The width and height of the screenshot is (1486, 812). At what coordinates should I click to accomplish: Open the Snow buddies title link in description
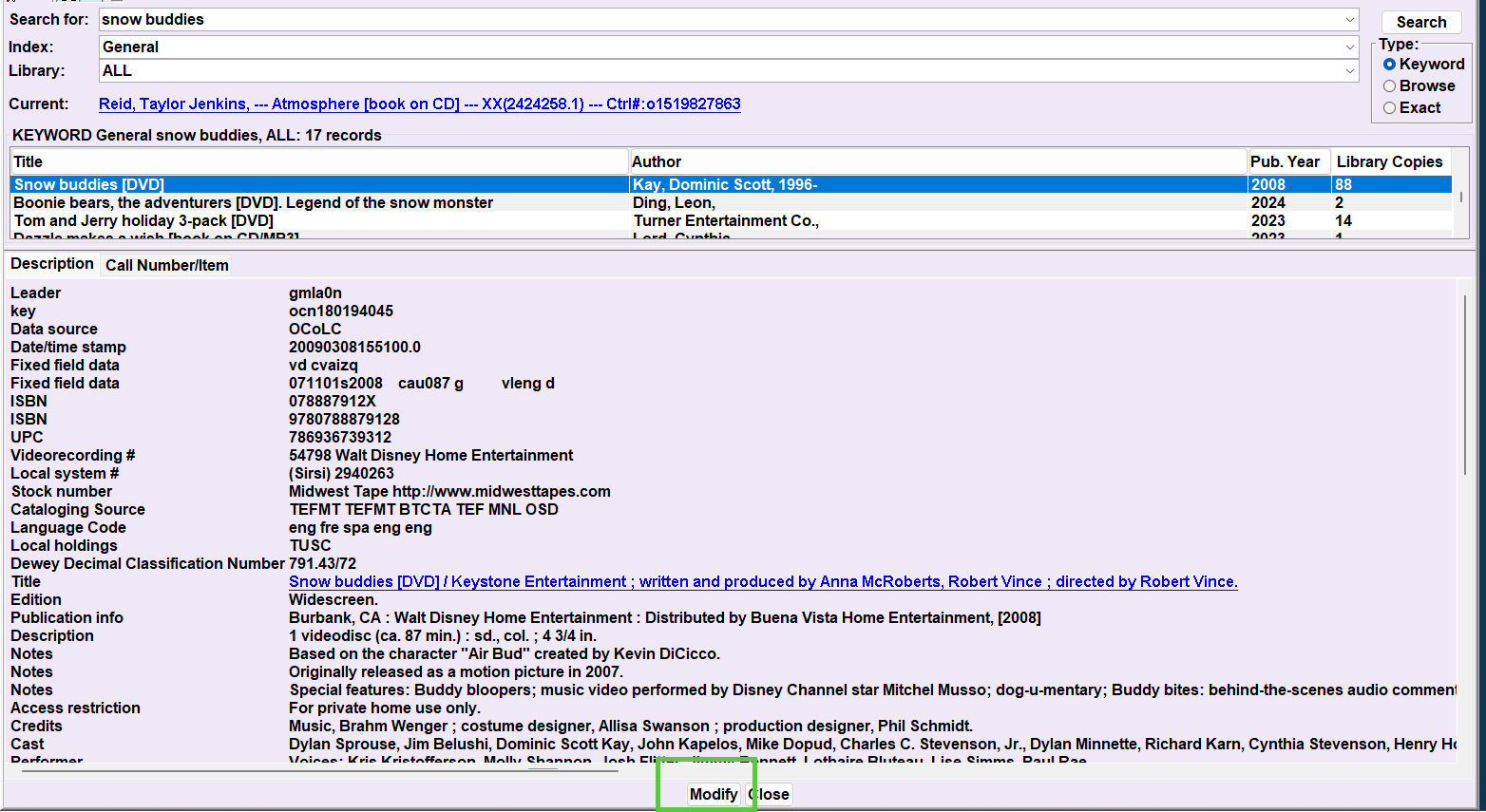(763, 581)
